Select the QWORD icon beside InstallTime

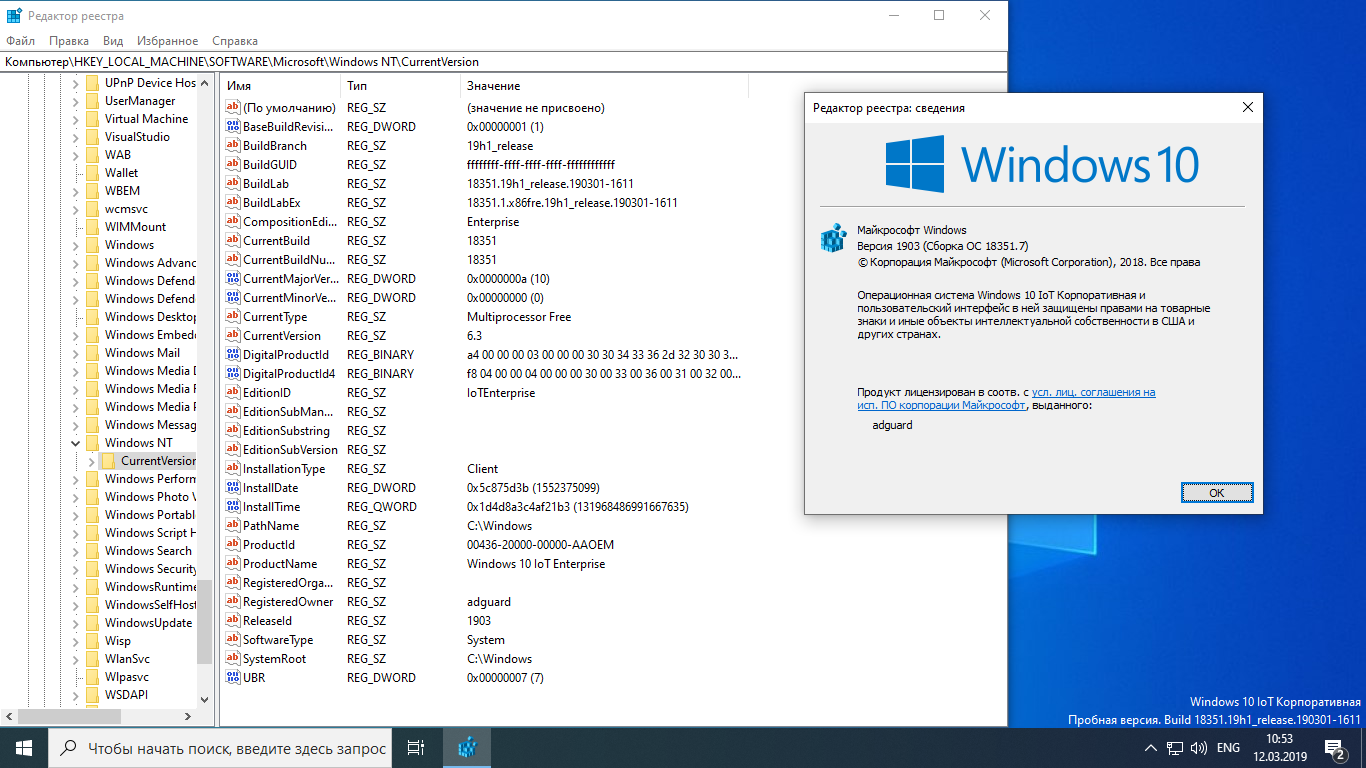pos(233,507)
